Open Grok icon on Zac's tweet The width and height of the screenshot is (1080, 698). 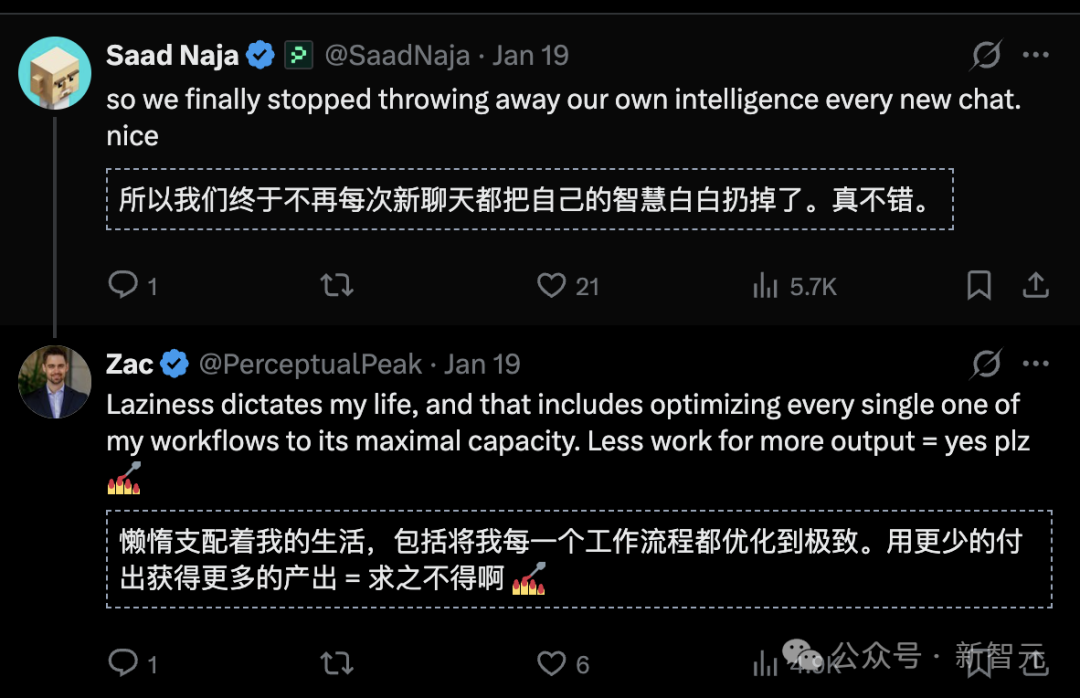(x=986, y=364)
